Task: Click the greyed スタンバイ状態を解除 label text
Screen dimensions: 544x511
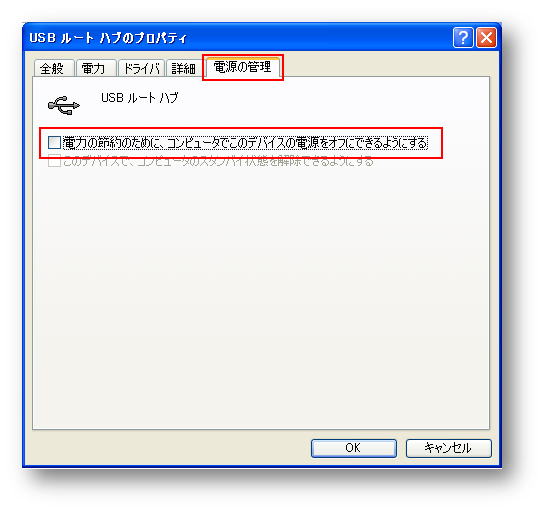Action: coord(218,161)
